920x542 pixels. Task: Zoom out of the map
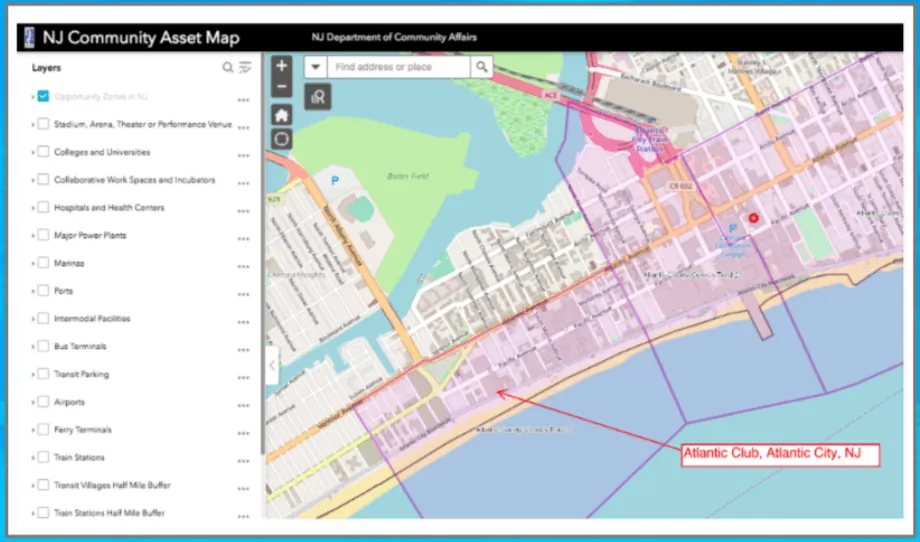282,87
